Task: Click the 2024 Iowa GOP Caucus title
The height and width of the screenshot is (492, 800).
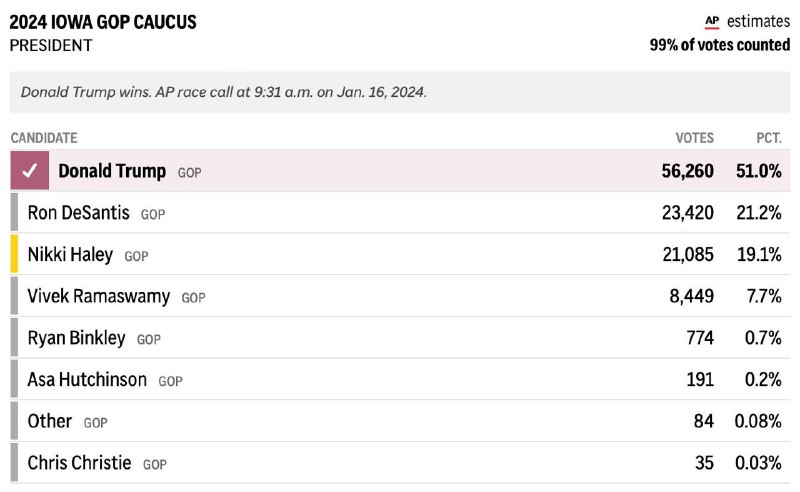Action: [103, 22]
